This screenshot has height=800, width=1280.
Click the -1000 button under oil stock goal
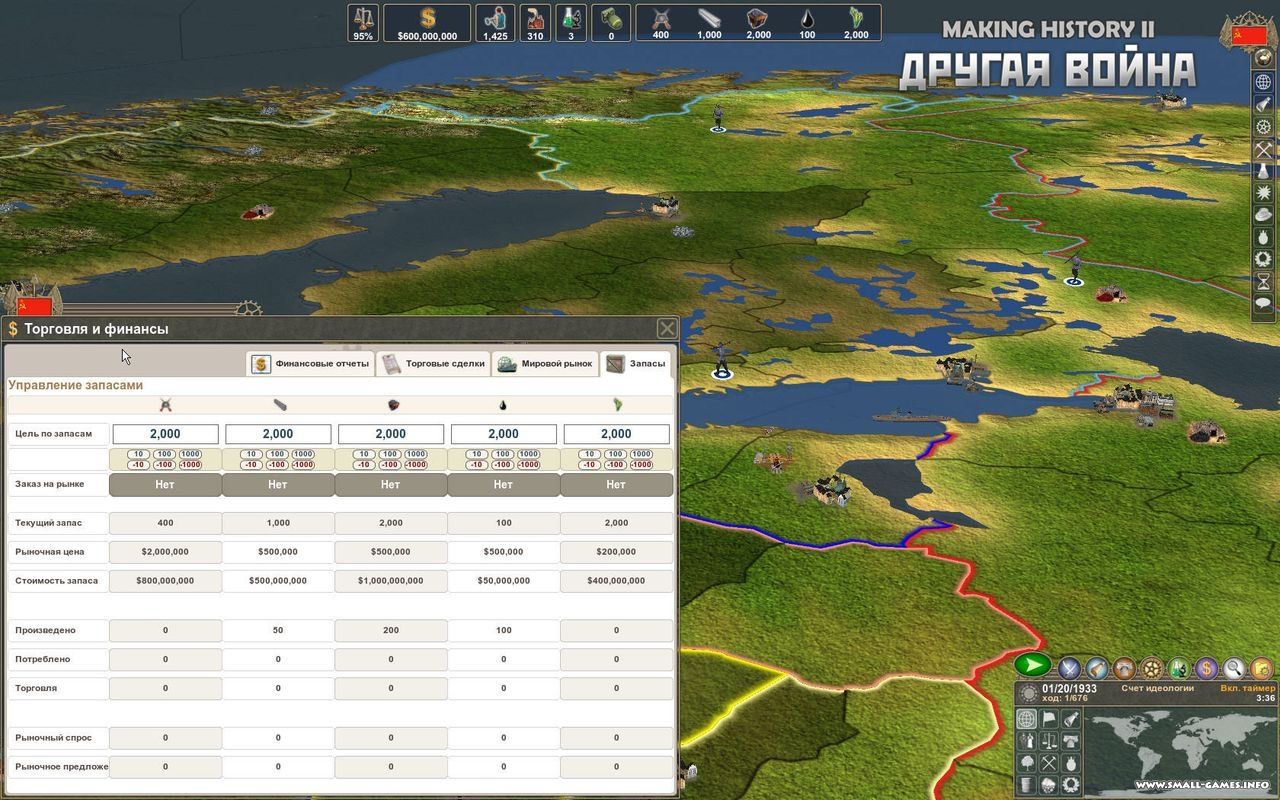click(x=528, y=464)
